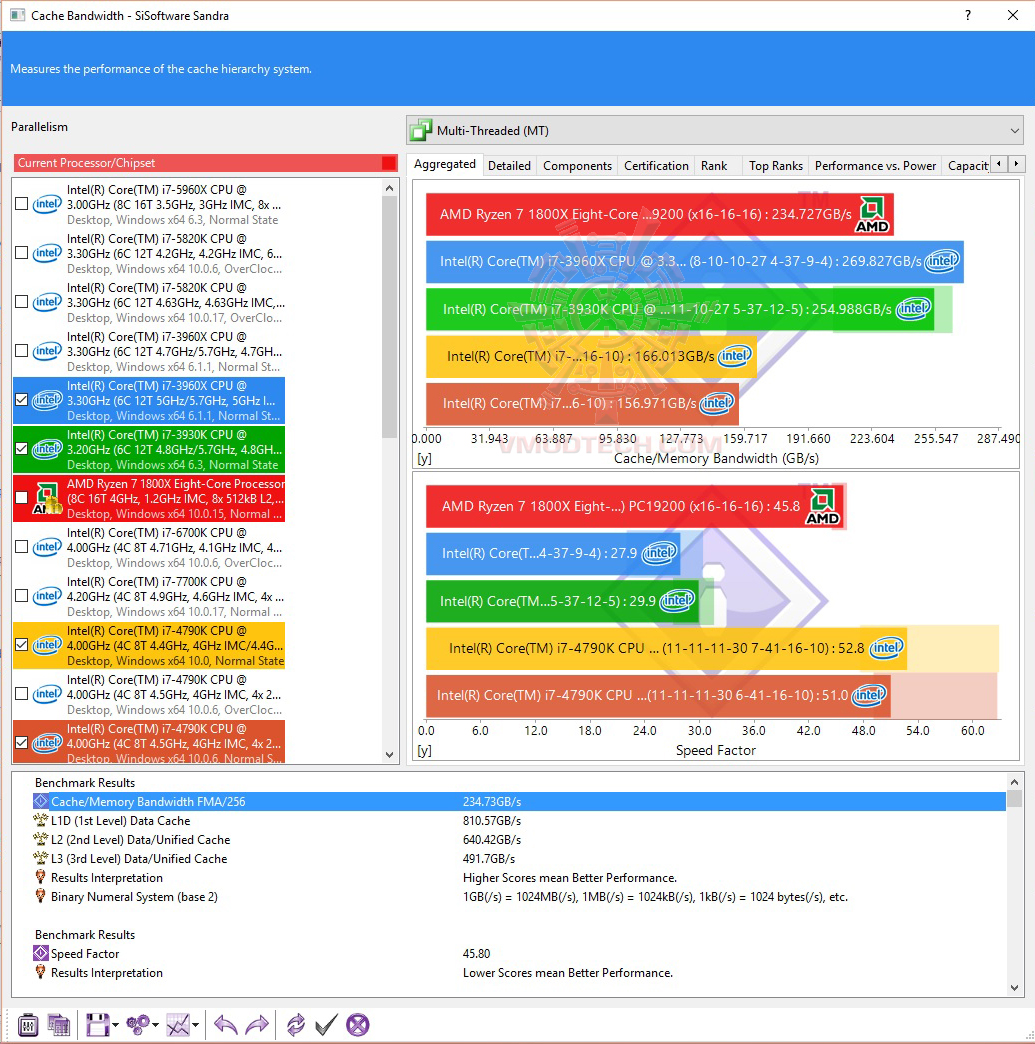Open the chart icon dropdown arrow
The width and height of the screenshot is (1035, 1044).
tap(195, 1025)
